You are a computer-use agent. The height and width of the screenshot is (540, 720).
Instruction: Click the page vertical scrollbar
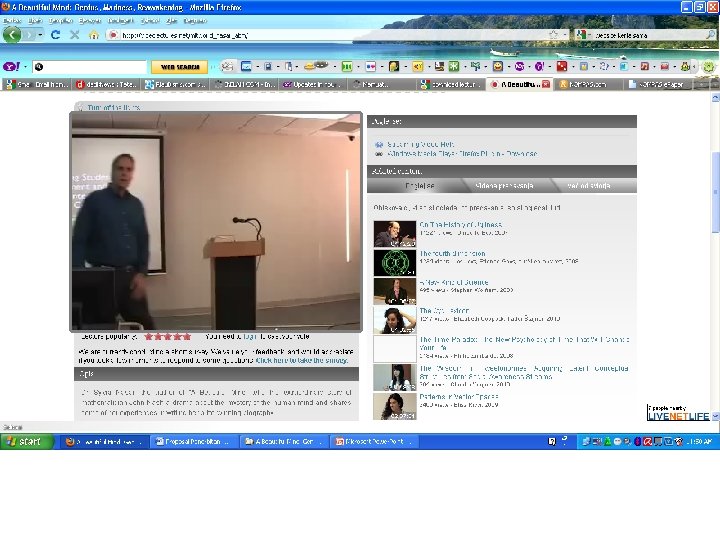tap(715, 193)
